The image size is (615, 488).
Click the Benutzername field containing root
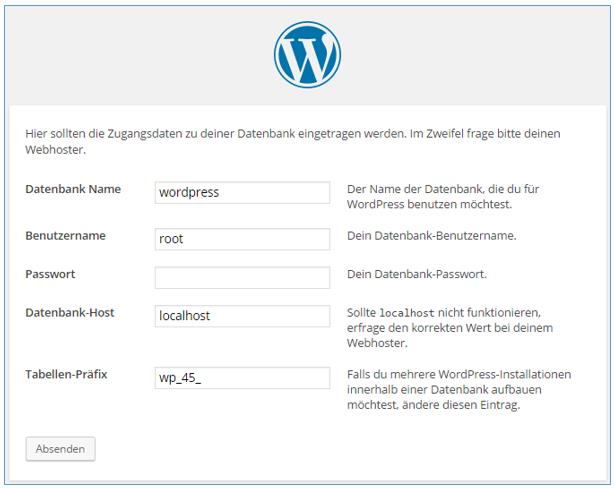tap(242, 239)
